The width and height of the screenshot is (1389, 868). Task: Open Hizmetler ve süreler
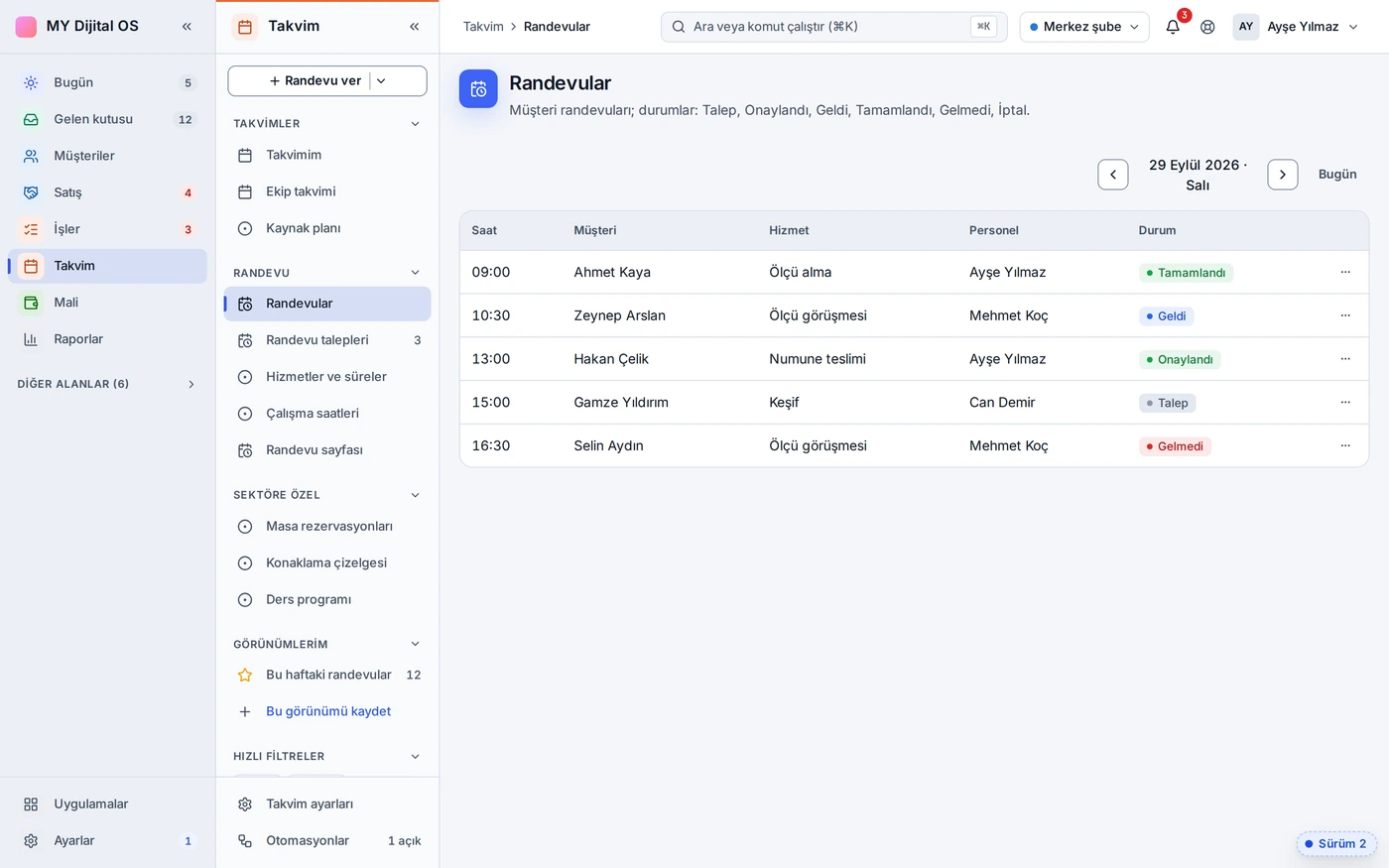(x=327, y=377)
